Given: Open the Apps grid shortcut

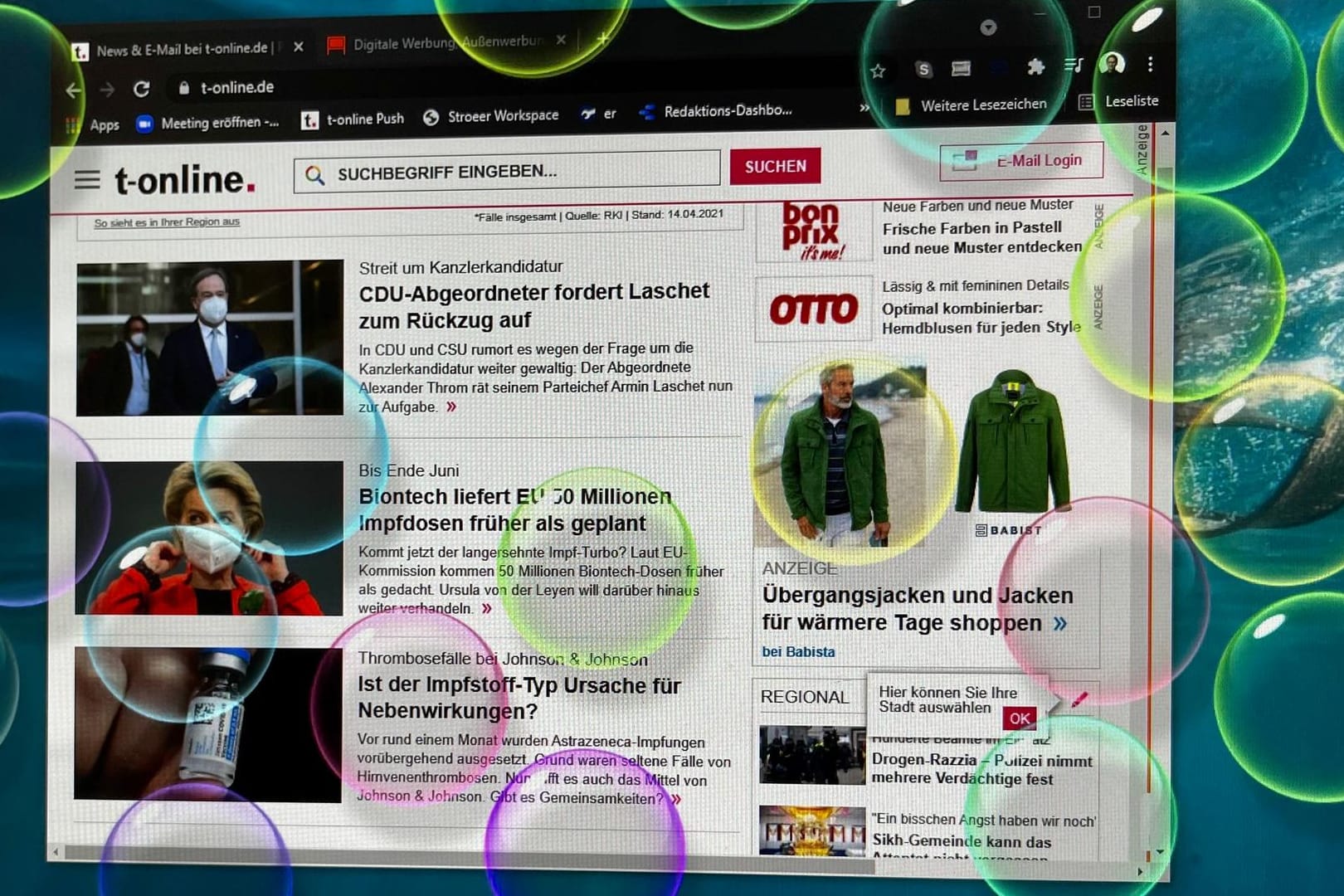Looking at the screenshot, I should pos(93,124).
